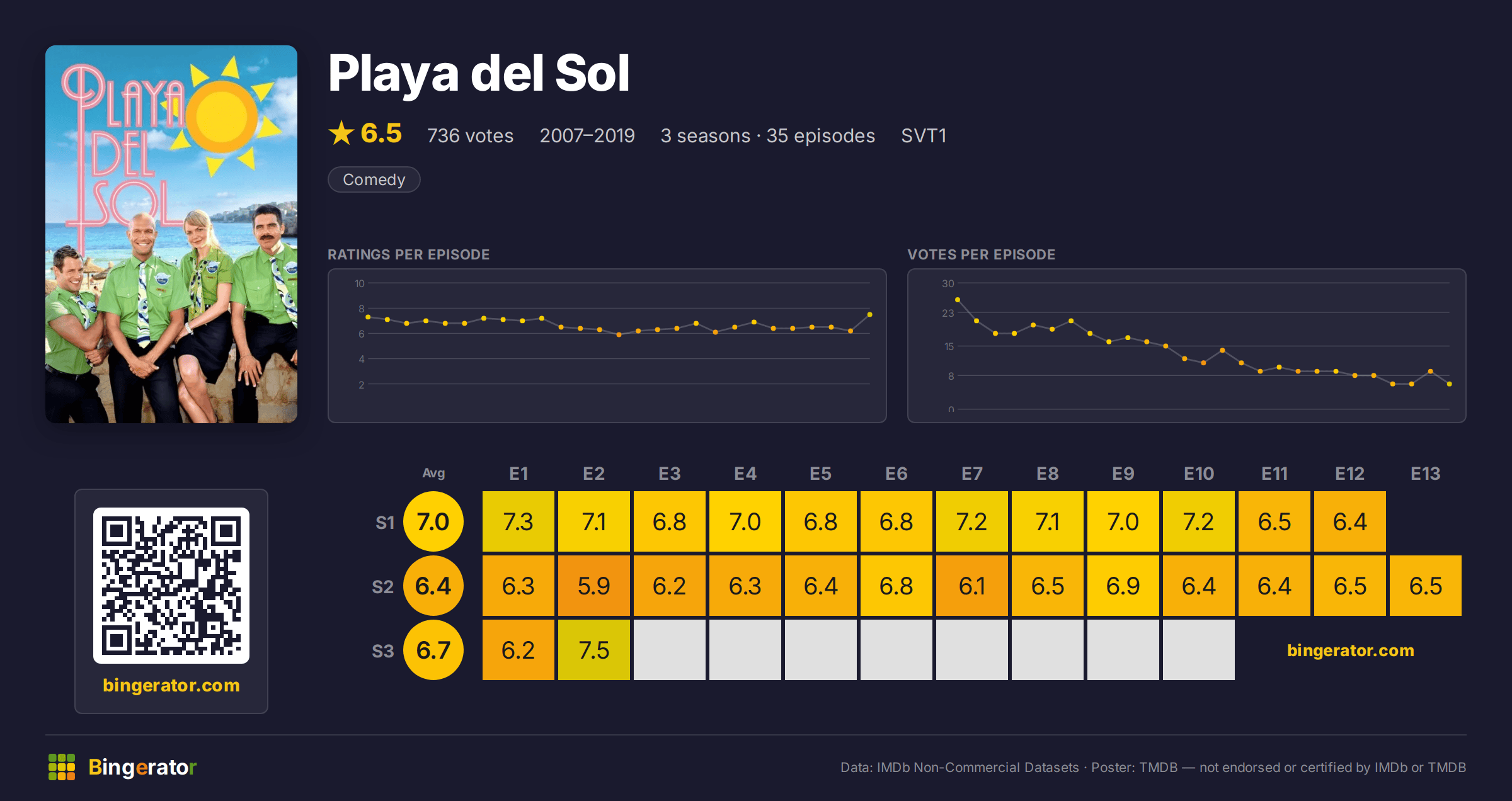
Task: Click the Bingerator grid logo icon
Action: tap(62, 767)
